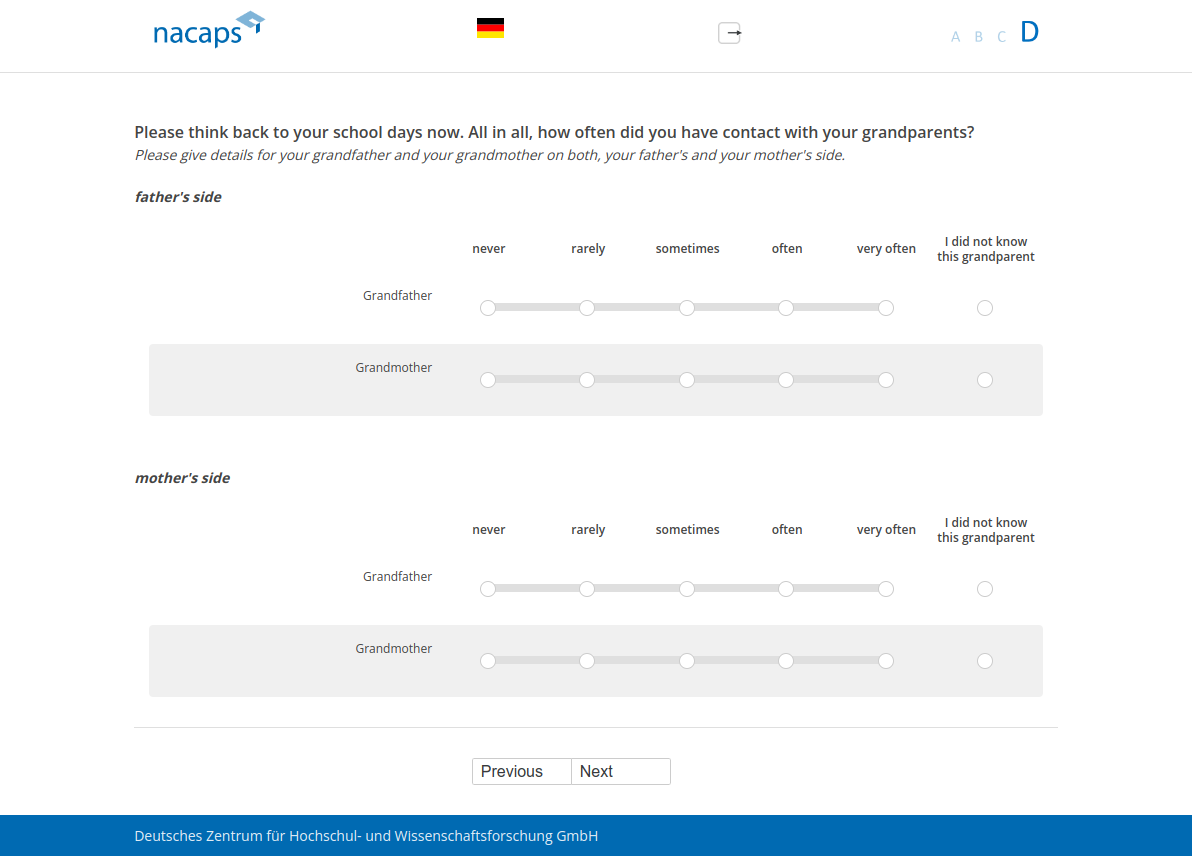The height and width of the screenshot is (865, 1192).
Task: Select 'sometimes' for father's side Grandfather
Action: point(687,308)
